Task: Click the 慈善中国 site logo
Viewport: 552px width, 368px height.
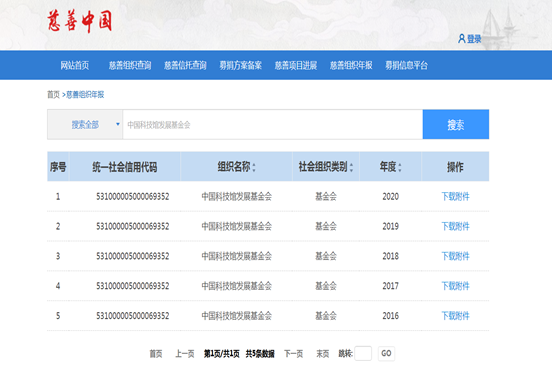Action: pos(80,21)
